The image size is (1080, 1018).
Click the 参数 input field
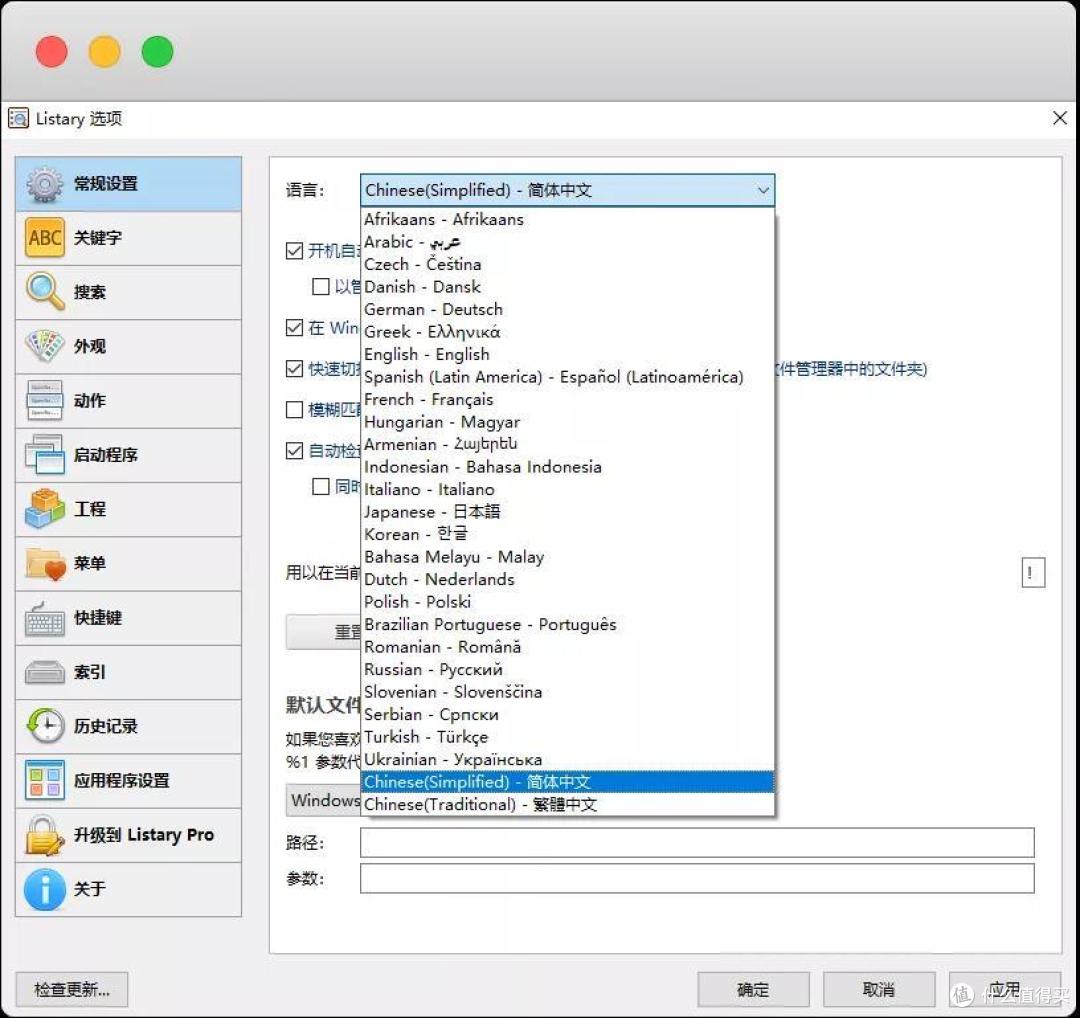(x=697, y=879)
